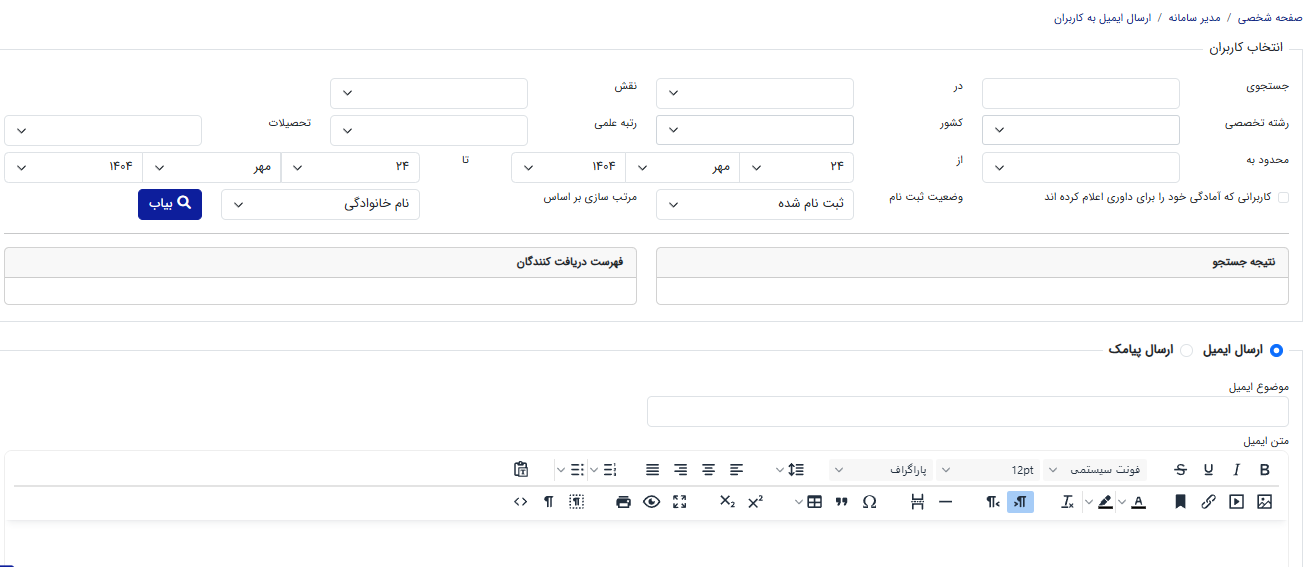Check the reviewers readiness checkbox
Viewport: 1304px width, 567px height.
click(x=1283, y=198)
